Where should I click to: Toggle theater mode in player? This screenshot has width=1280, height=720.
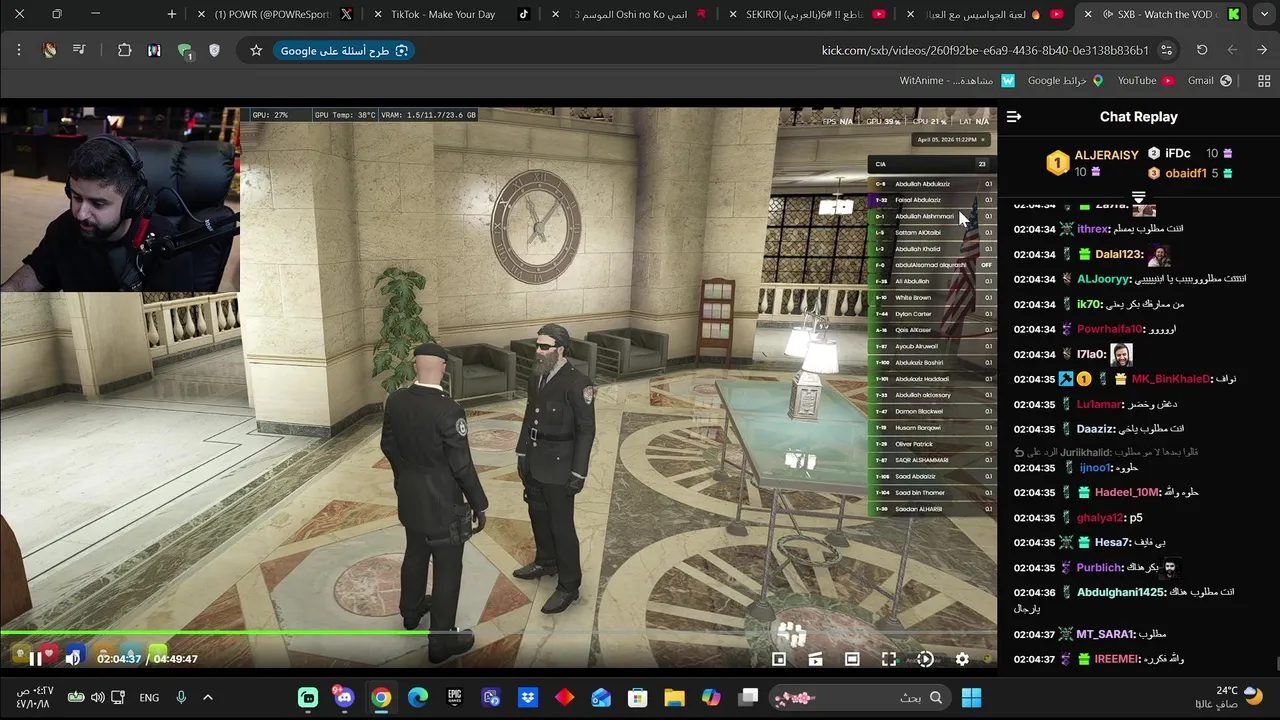click(852, 659)
